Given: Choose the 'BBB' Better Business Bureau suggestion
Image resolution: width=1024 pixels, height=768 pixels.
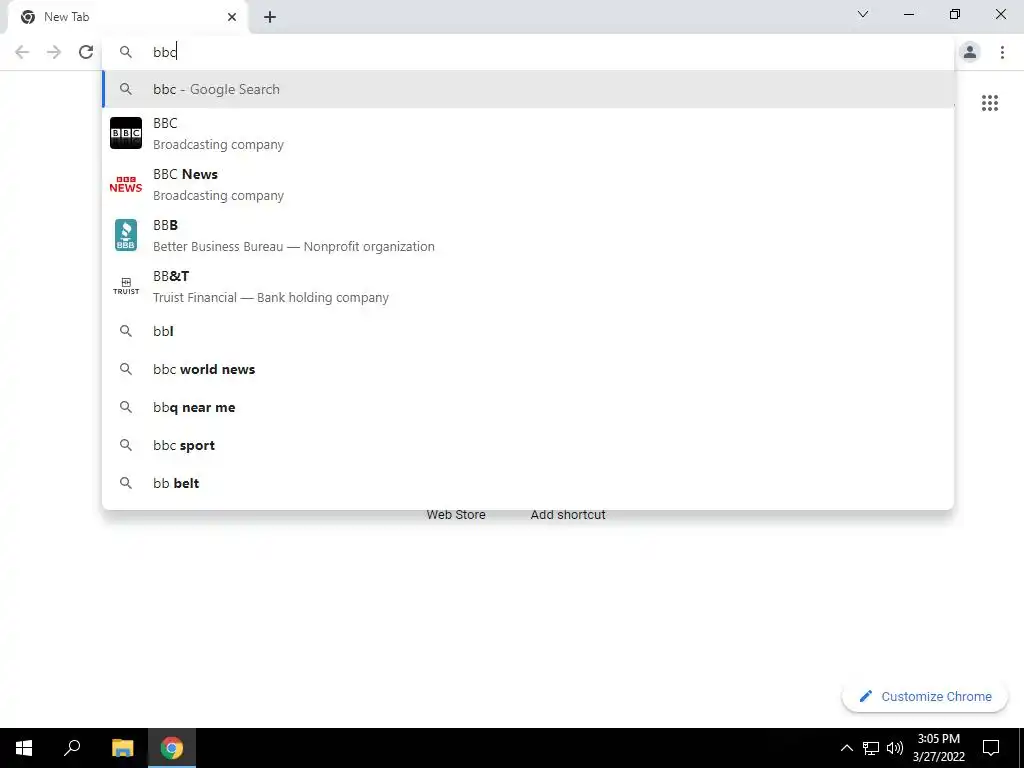Looking at the screenshot, I should click(528, 235).
